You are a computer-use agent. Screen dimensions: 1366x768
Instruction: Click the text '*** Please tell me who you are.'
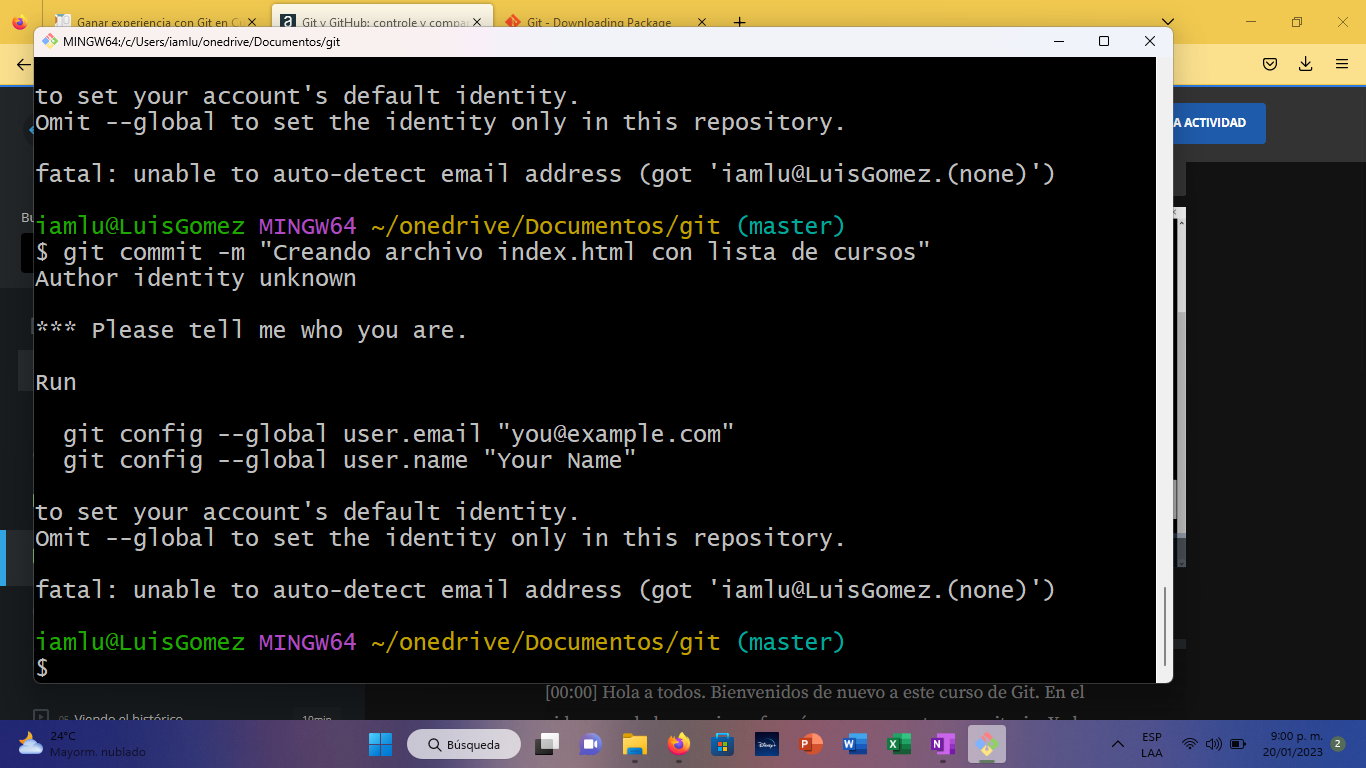pyautogui.click(x=252, y=330)
